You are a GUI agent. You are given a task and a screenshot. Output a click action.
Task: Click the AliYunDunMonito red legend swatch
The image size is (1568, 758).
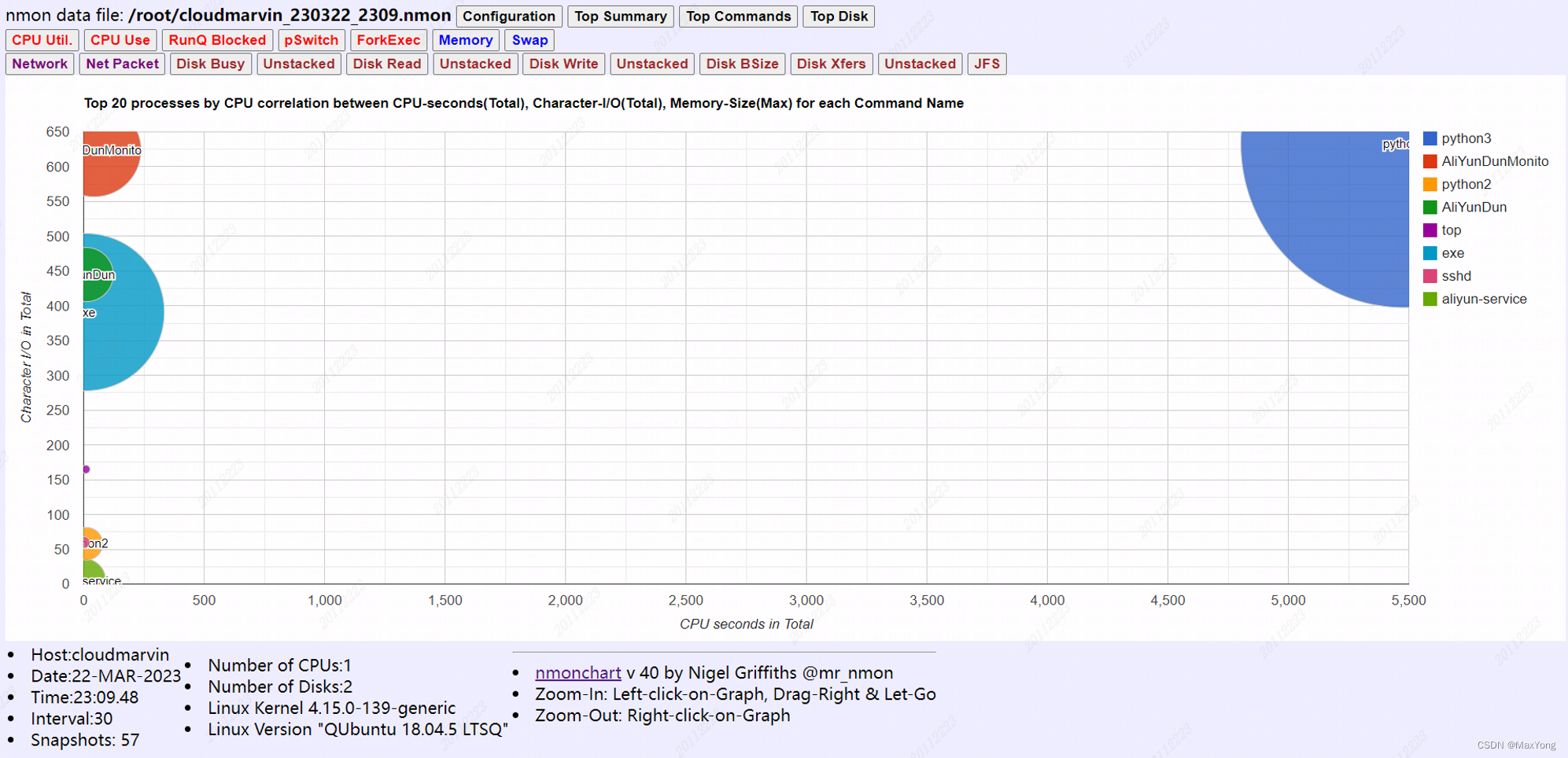[x=1430, y=161]
